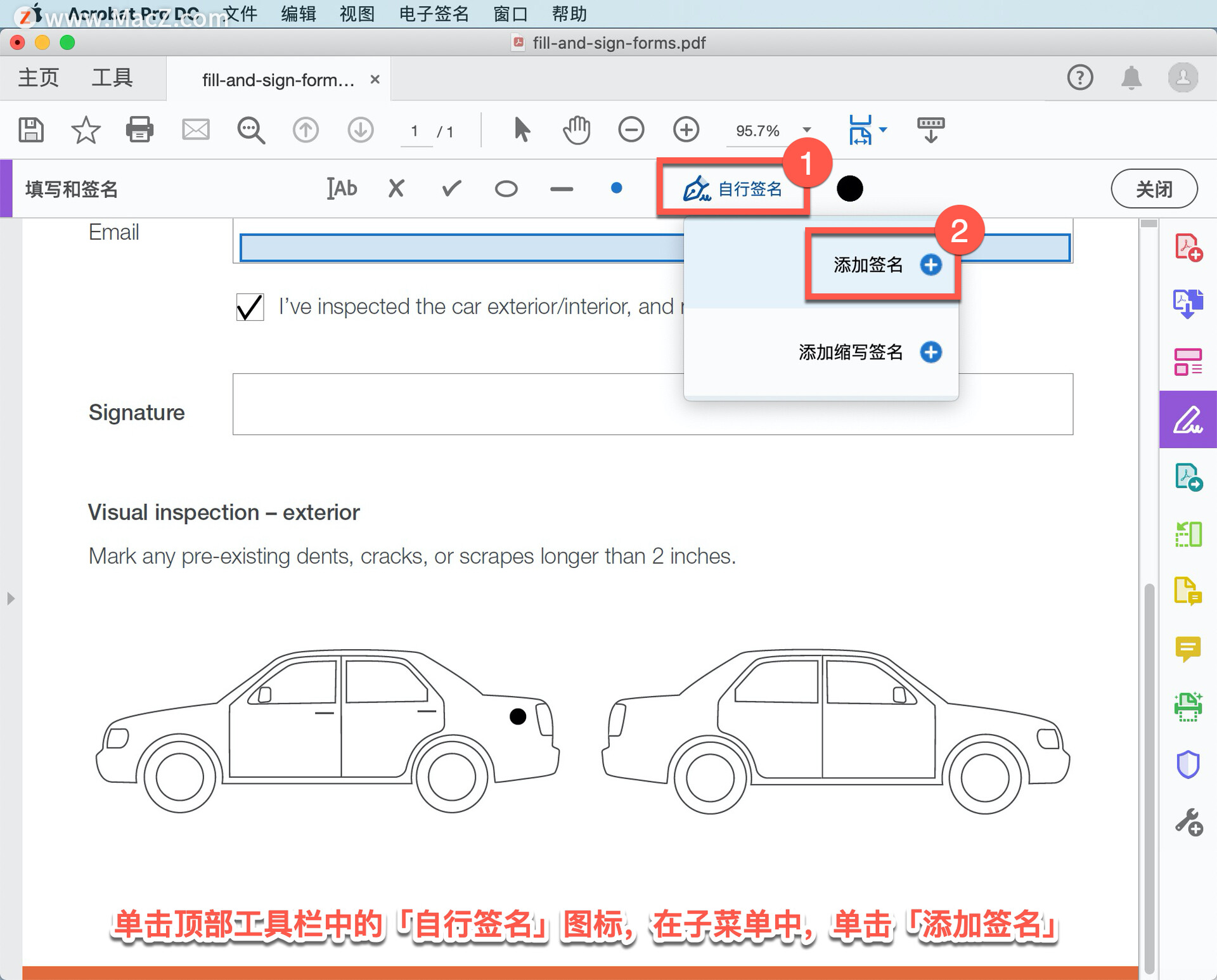Open the More Tools wrench icon
1217x980 pixels.
1188,822
